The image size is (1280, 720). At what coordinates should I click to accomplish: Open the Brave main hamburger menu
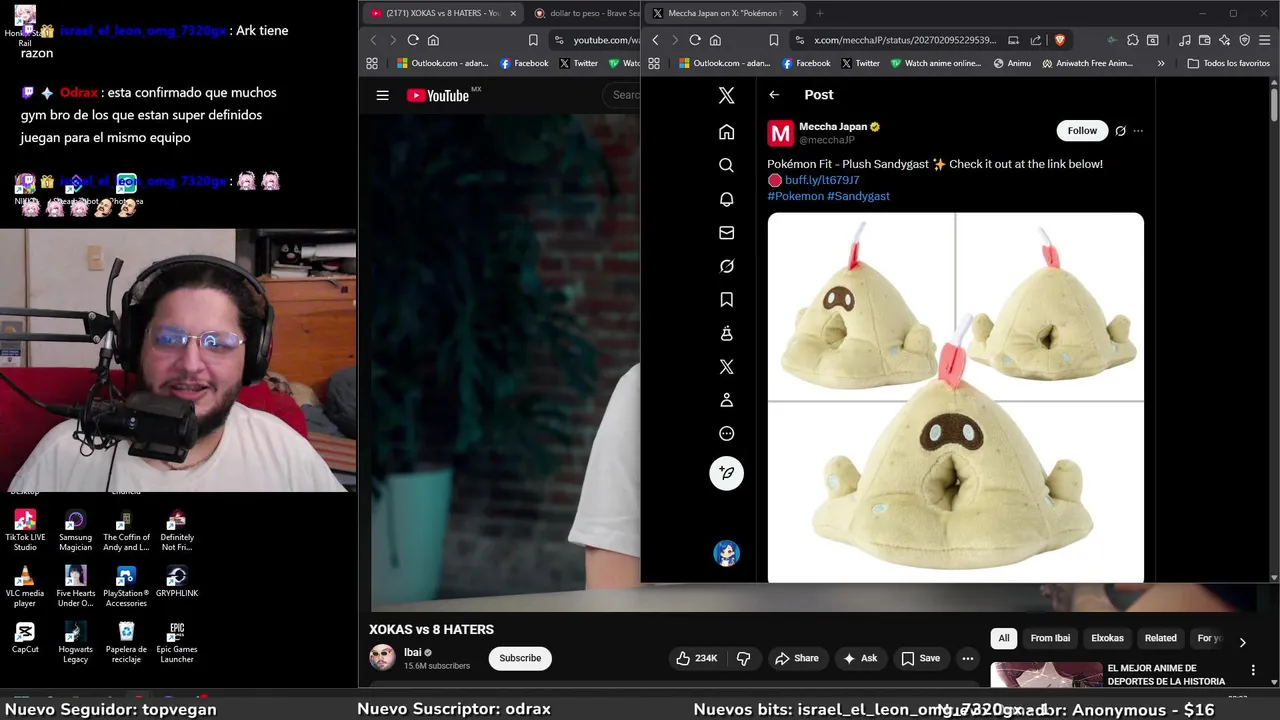click(1265, 40)
